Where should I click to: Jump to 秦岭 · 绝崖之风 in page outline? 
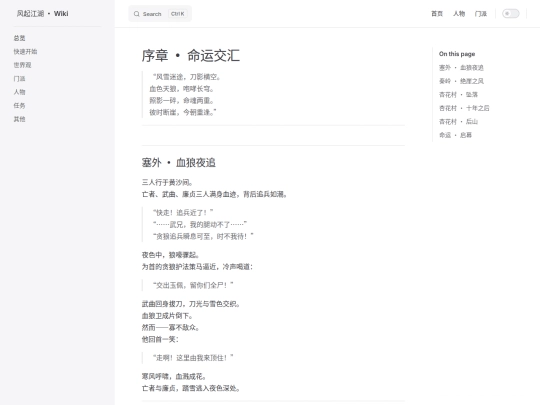(x=461, y=81)
